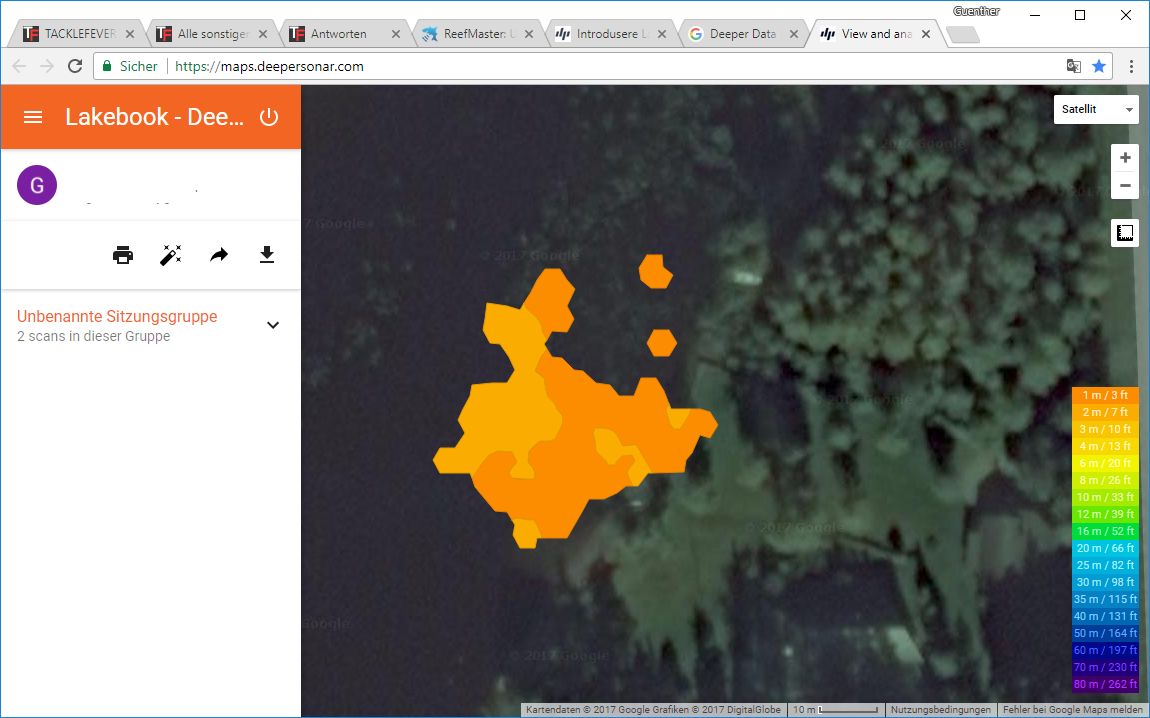Click the 1 m / 3 ft depth swatch
Screen dimensions: 1150x718
click(x=1105, y=395)
